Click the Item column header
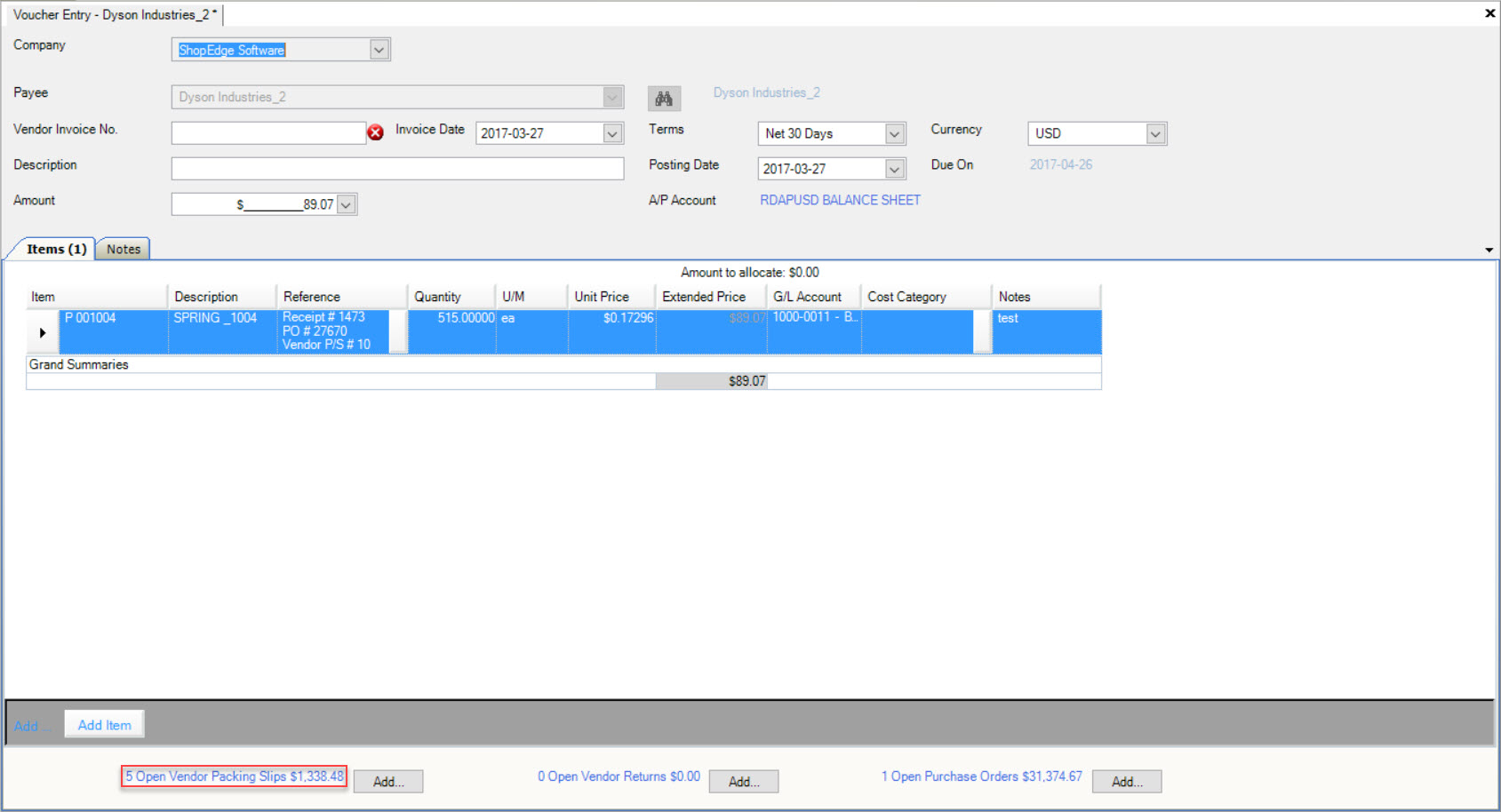This screenshot has height=812, width=1501. pyautogui.click(x=97, y=297)
